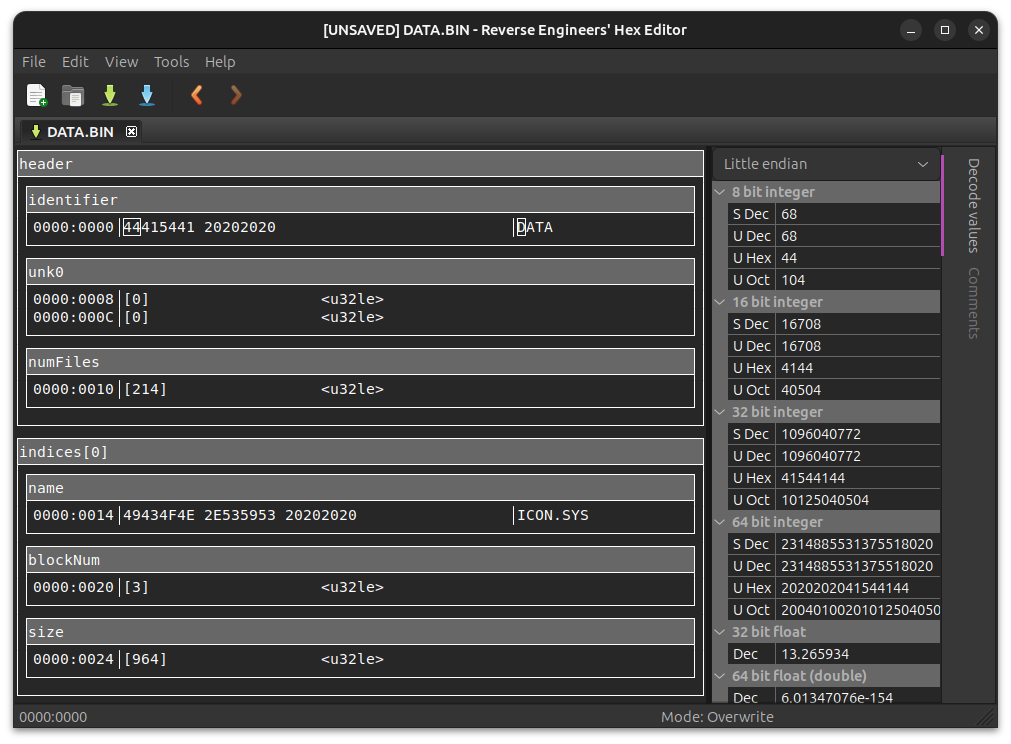The width and height of the screenshot is (1011, 744).
Task: Click the New file toolbar icon
Action: coord(36,95)
